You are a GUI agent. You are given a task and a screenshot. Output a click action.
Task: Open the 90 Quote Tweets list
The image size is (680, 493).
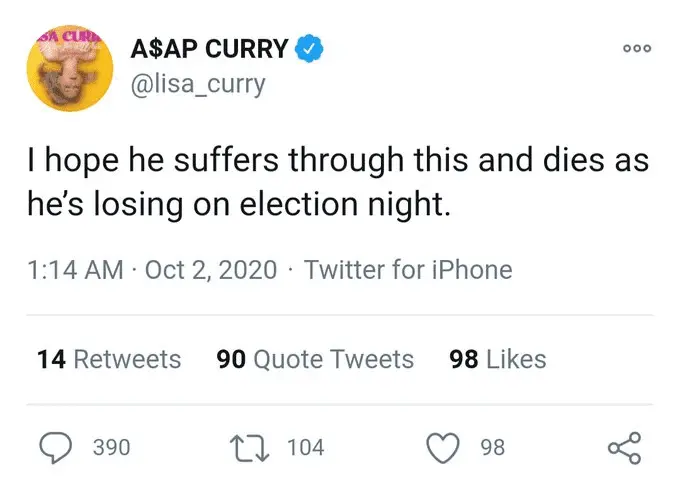[315, 359]
